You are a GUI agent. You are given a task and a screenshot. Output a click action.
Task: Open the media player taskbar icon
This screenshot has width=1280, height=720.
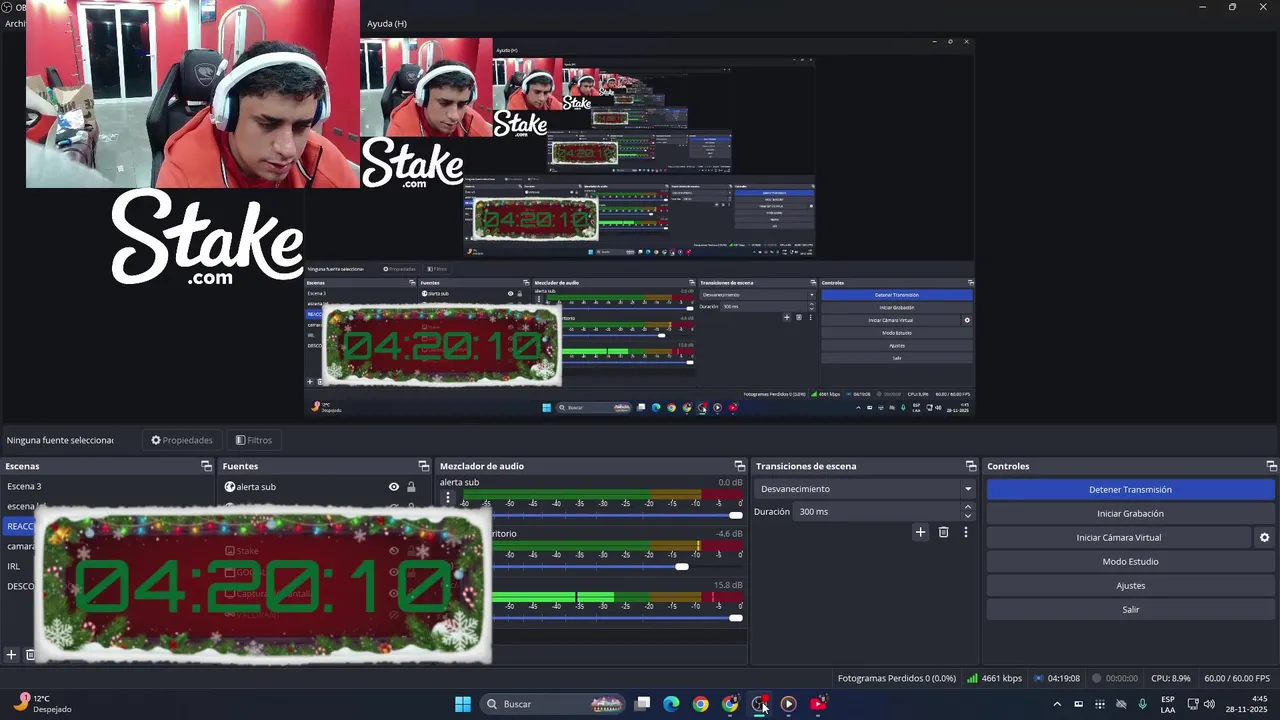(x=788, y=704)
